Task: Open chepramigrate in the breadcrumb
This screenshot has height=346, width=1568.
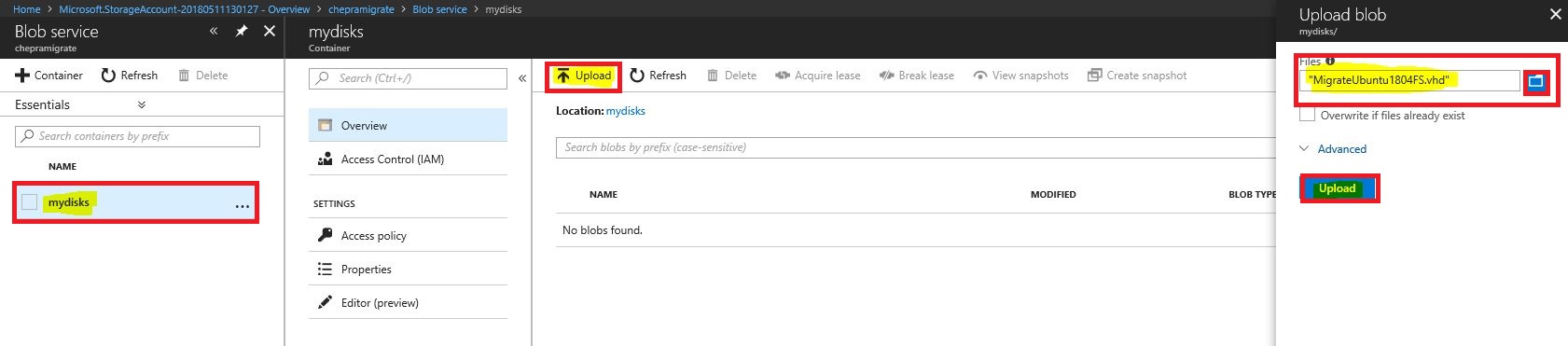Action: click(361, 9)
